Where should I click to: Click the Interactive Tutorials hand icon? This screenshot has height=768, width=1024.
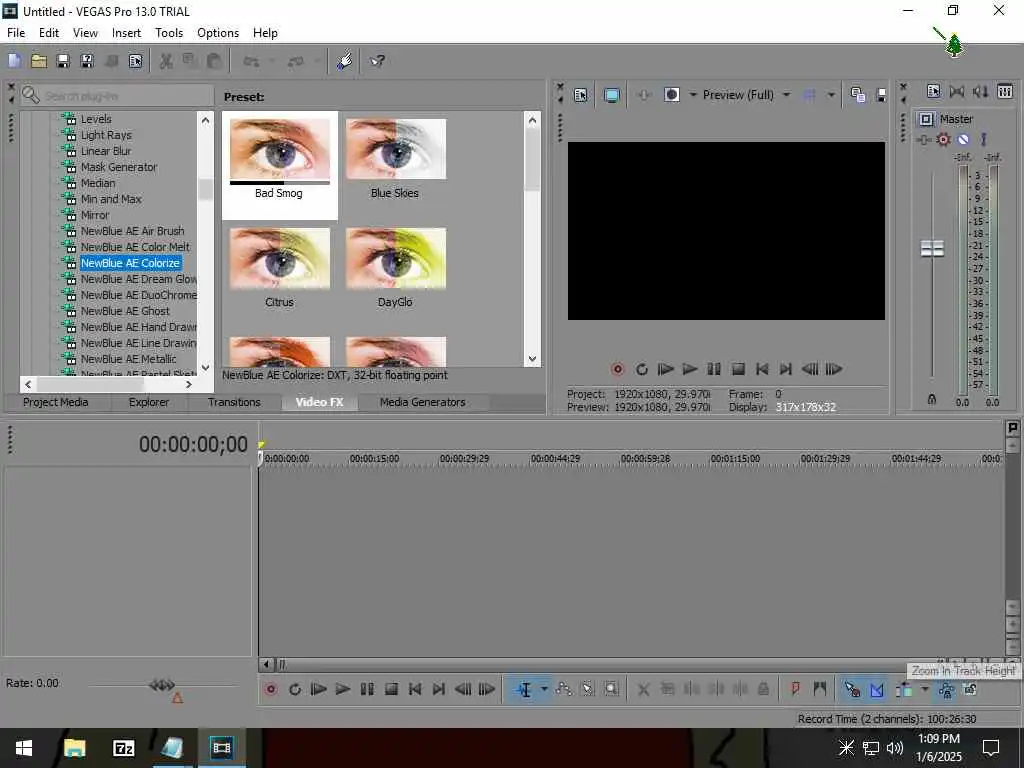[x=344, y=61]
